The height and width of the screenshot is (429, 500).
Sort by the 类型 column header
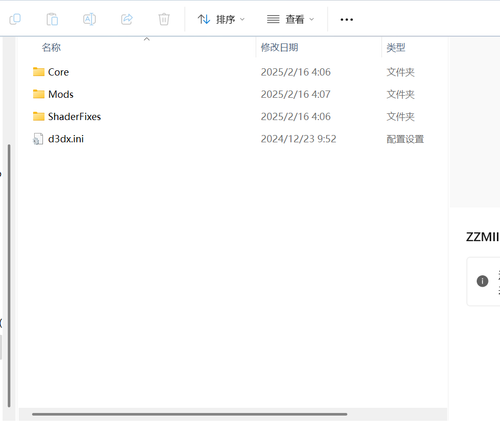click(396, 48)
